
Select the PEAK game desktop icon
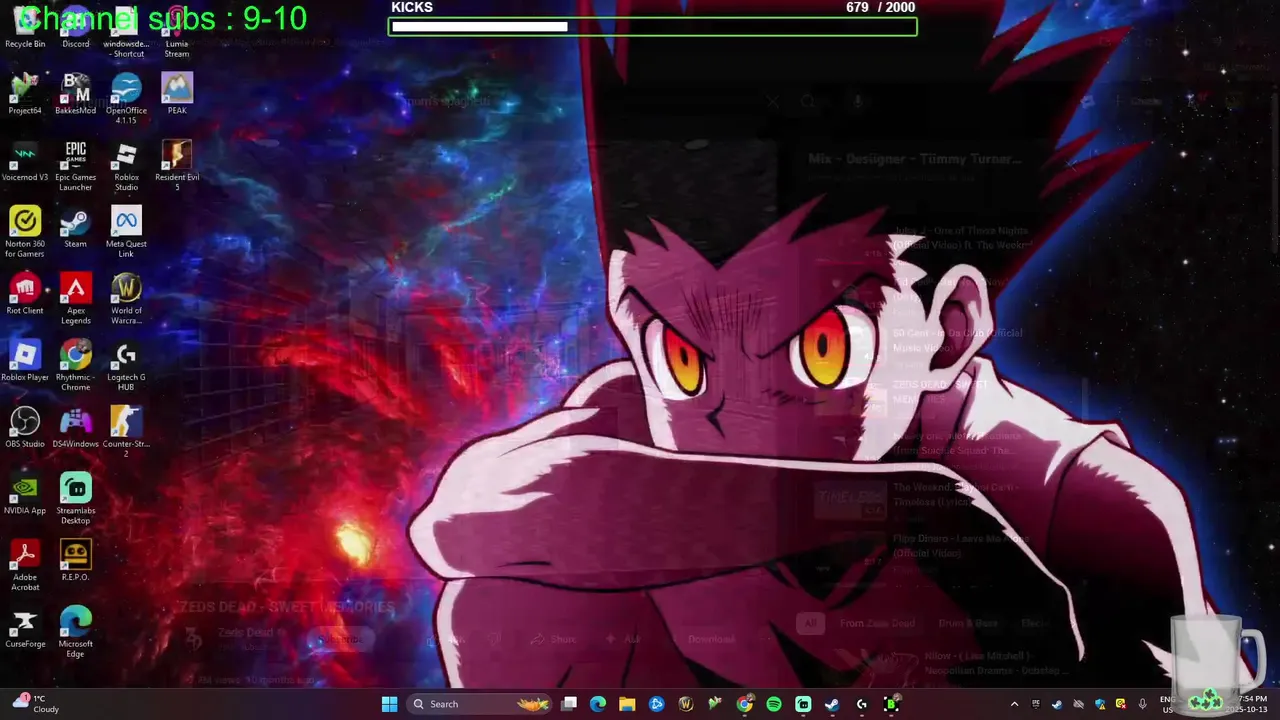coord(177,94)
